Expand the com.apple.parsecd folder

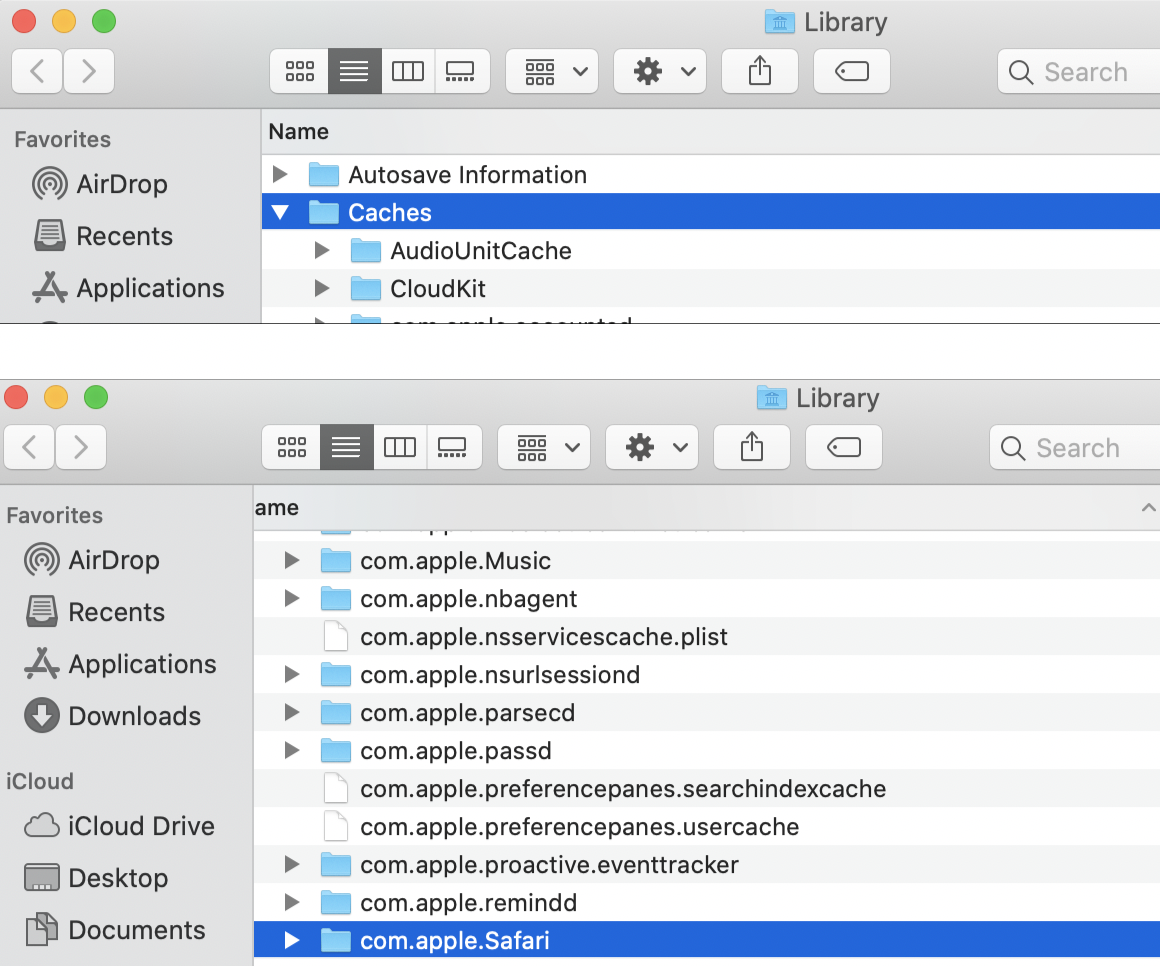[x=292, y=712]
